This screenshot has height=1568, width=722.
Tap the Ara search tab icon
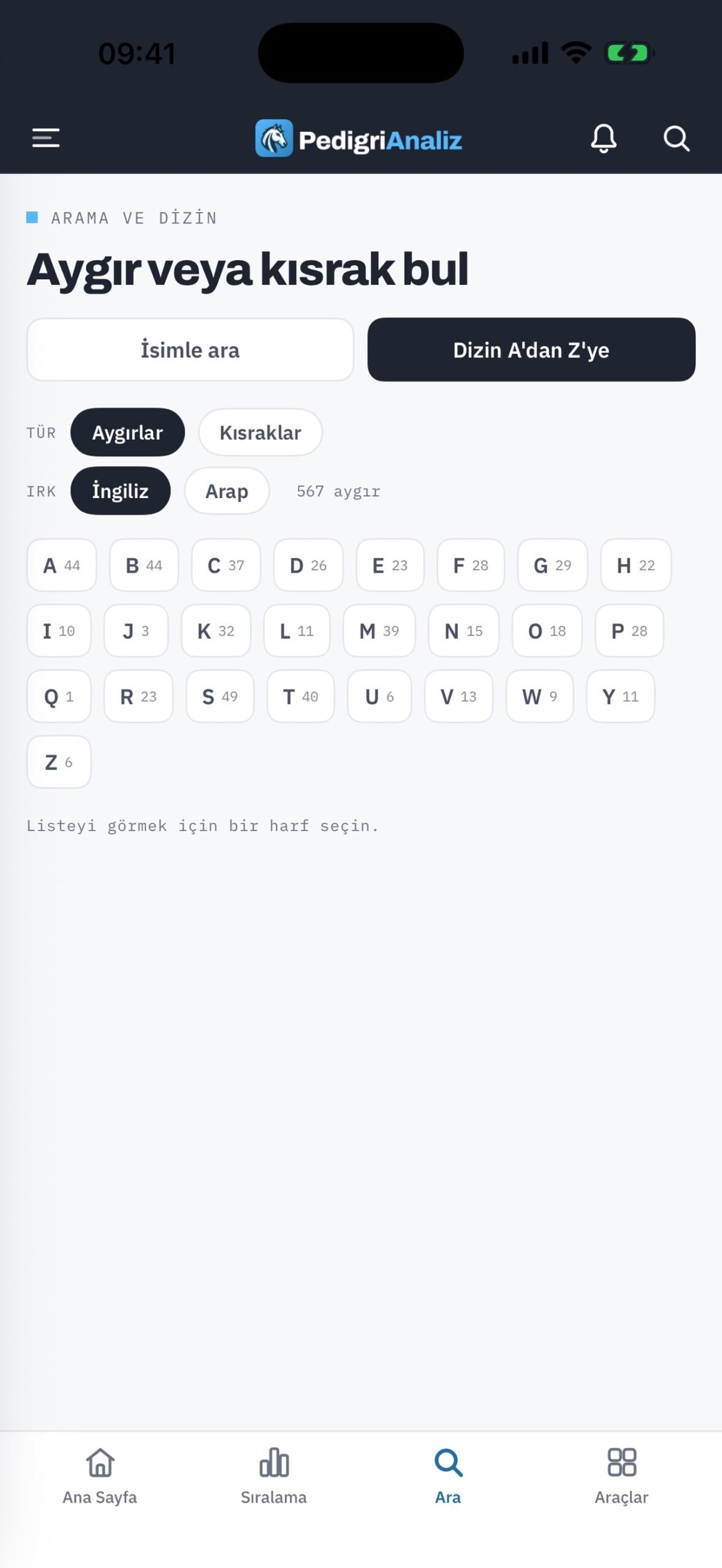(448, 1463)
